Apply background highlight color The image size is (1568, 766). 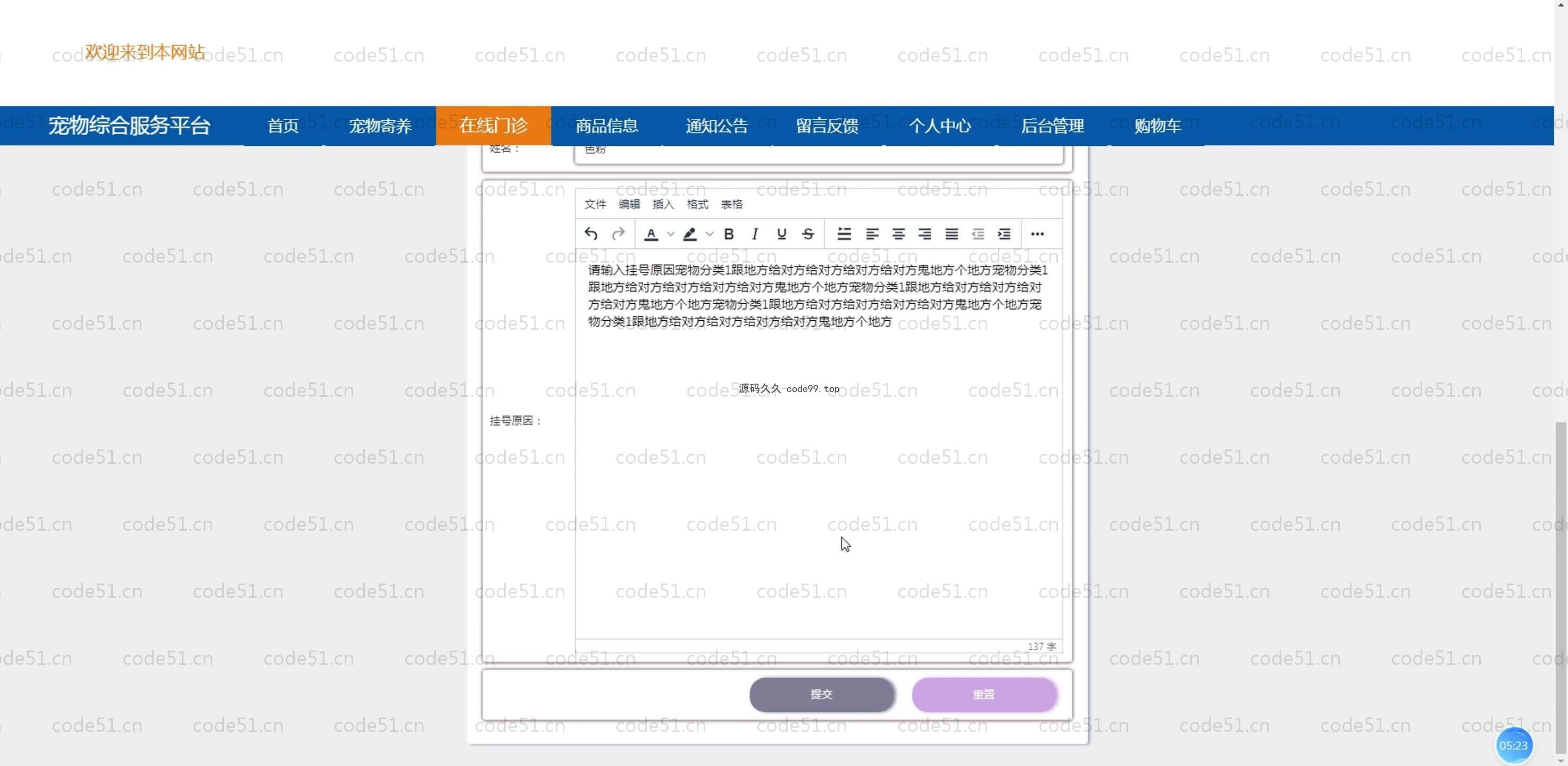point(690,234)
